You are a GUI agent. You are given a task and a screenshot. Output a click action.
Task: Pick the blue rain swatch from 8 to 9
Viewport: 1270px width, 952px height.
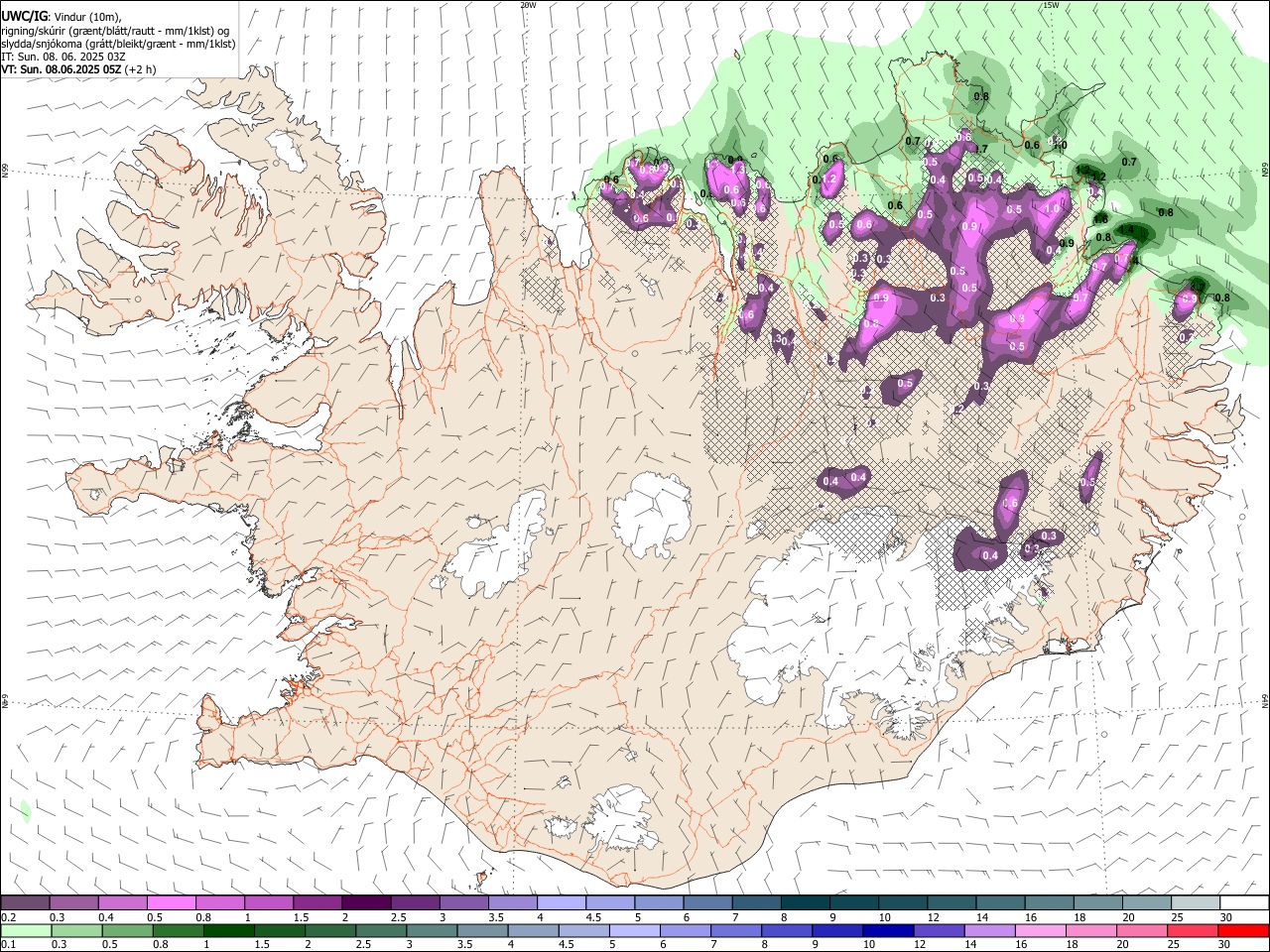788,931
